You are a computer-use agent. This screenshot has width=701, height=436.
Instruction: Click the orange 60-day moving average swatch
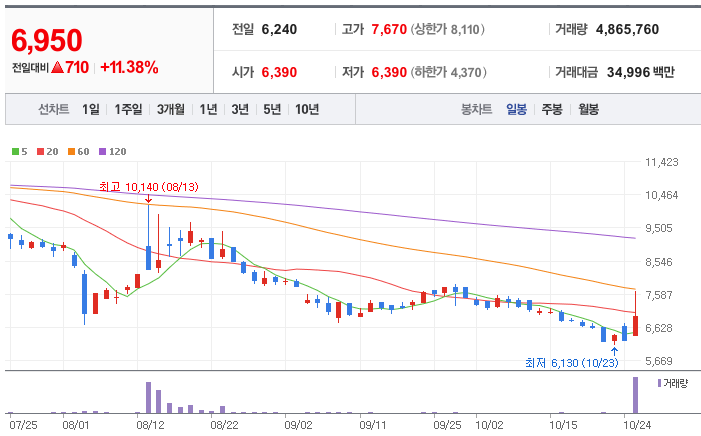tap(71, 152)
